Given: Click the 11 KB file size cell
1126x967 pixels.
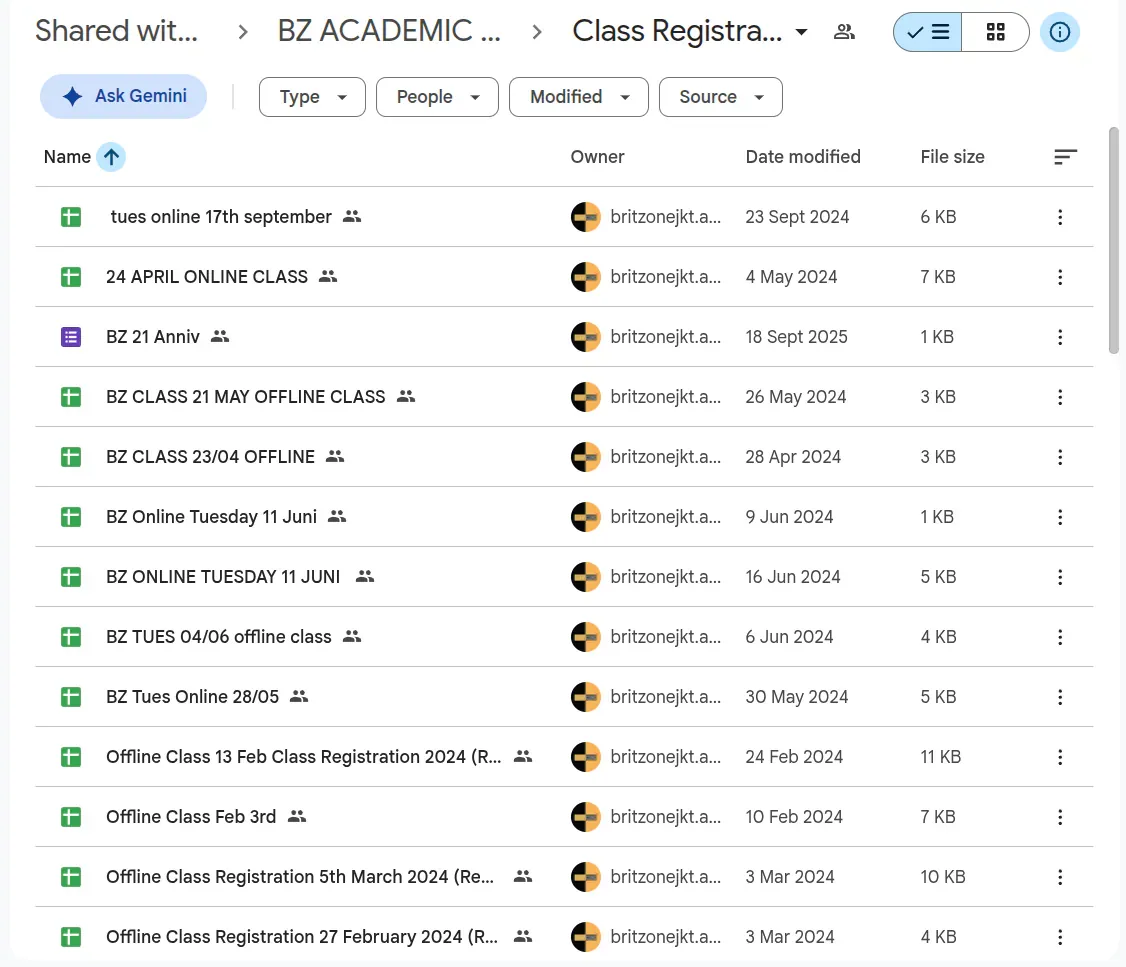Looking at the screenshot, I should (941, 757).
